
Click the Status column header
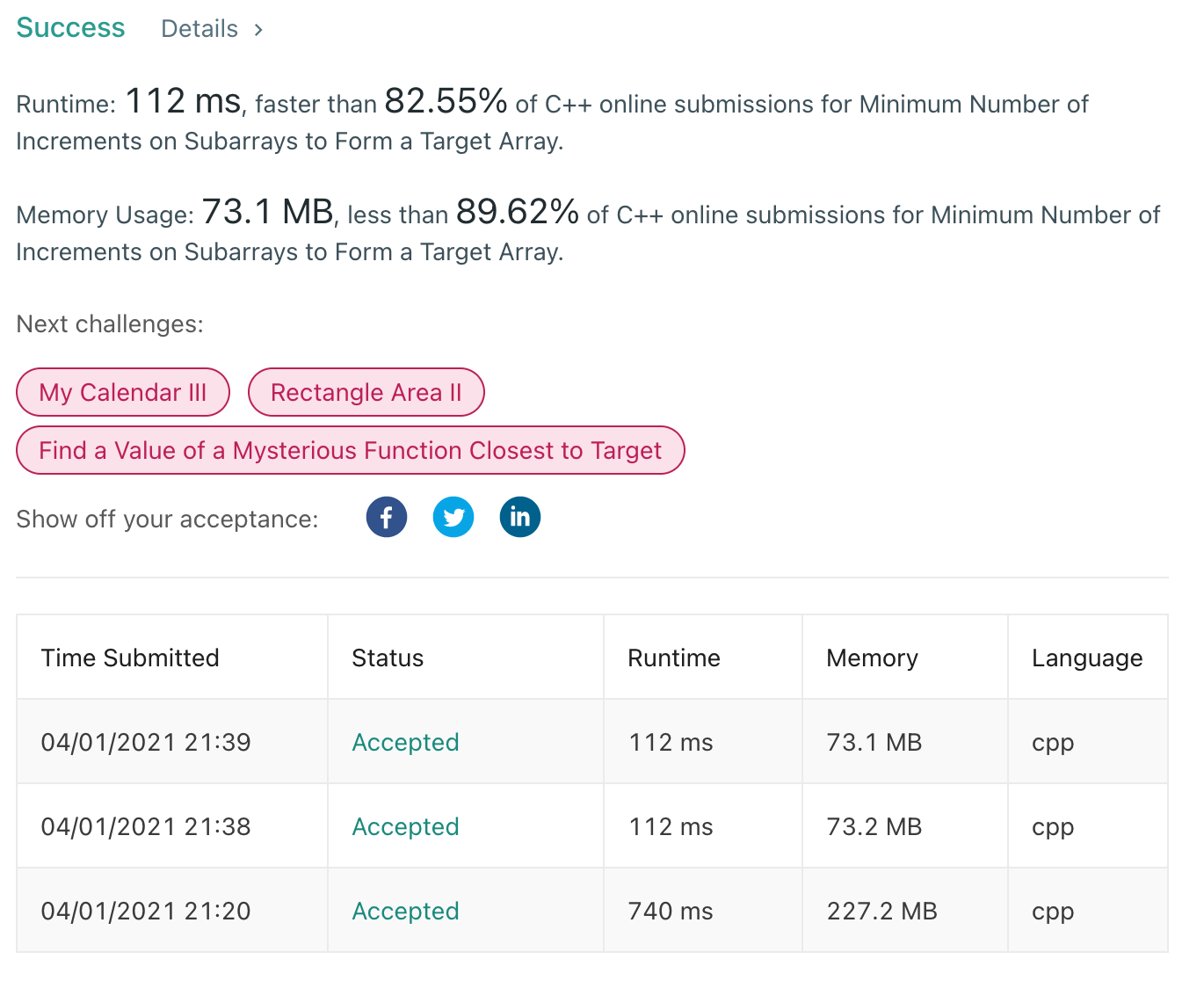point(388,658)
